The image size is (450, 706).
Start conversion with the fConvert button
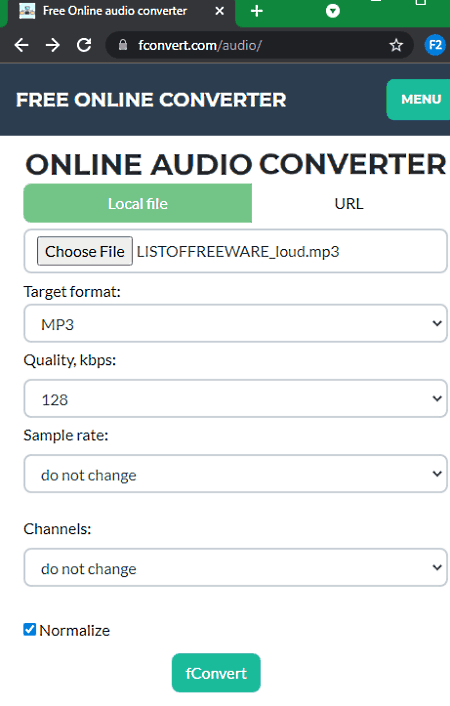pos(216,673)
